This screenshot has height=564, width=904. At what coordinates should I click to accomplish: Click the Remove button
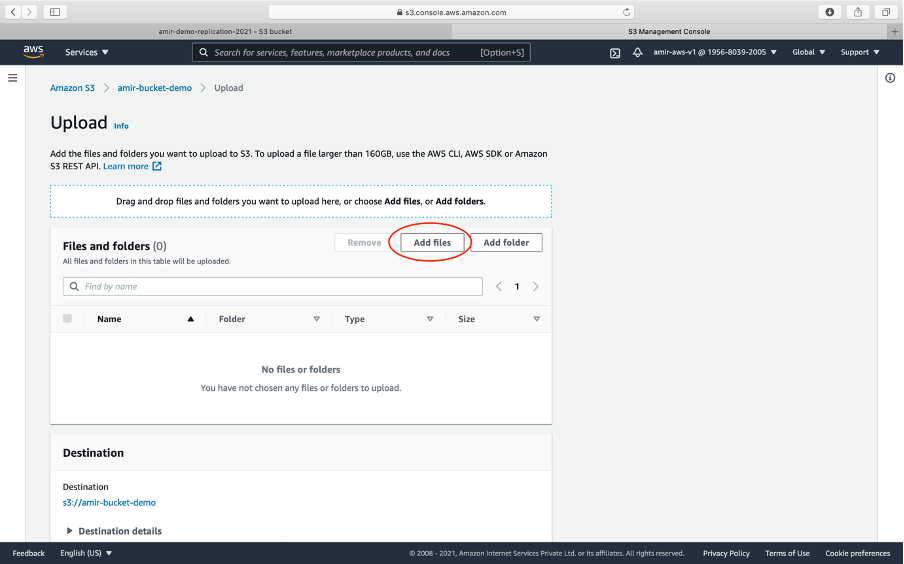coord(364,243)
